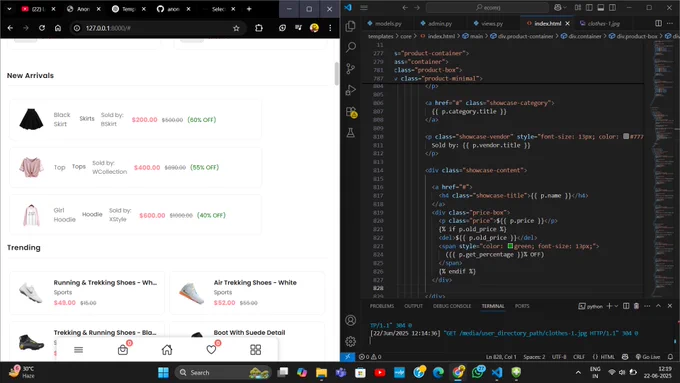Screen dimensions: 680x383
Task: Open Chrome three-dot menu
Action: point(330,28)
